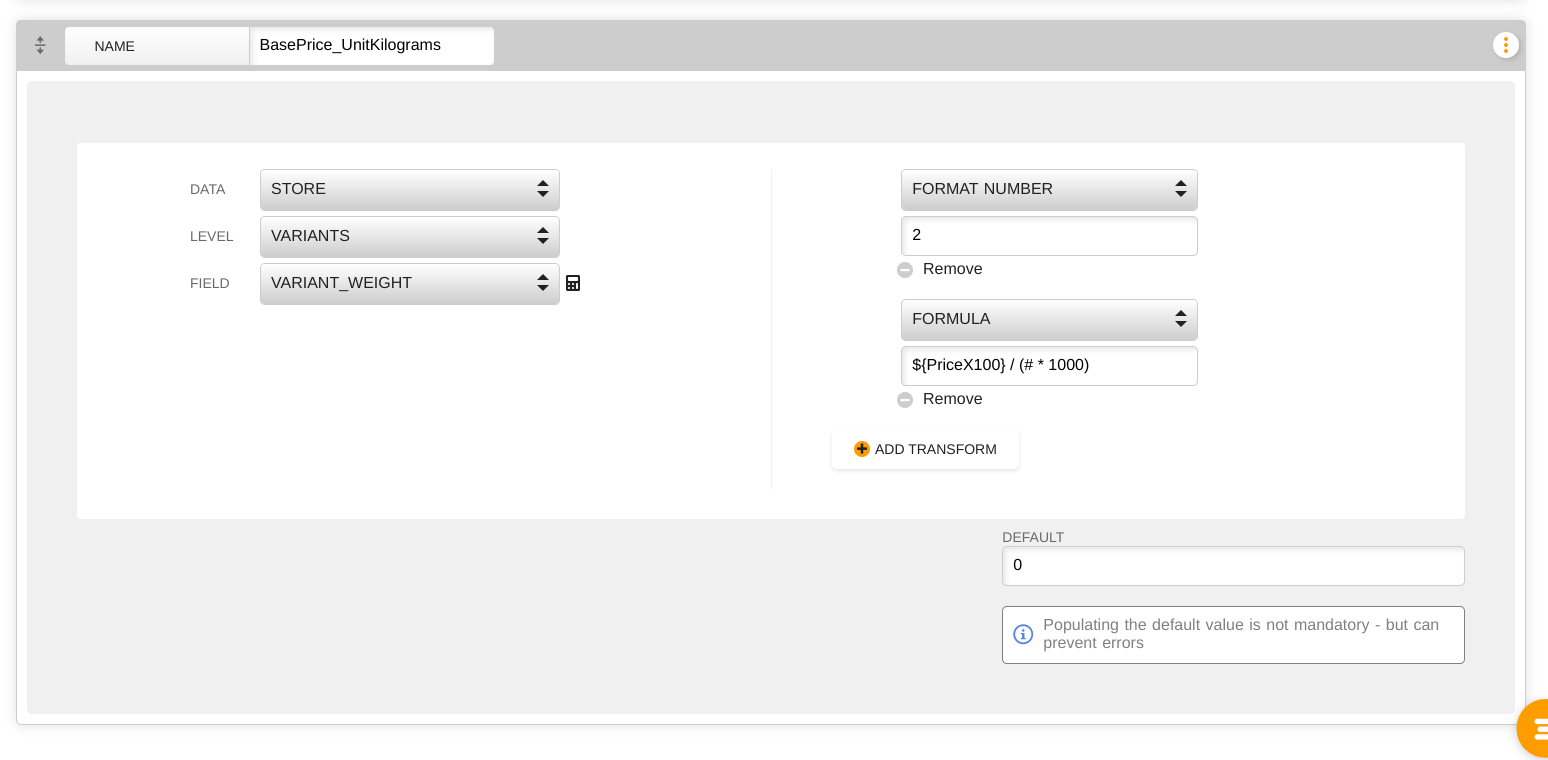The image size is (1548, 760).
Task: Click the calculator icon next to VARIANT_WEIGHT
Action: point(573,283)
